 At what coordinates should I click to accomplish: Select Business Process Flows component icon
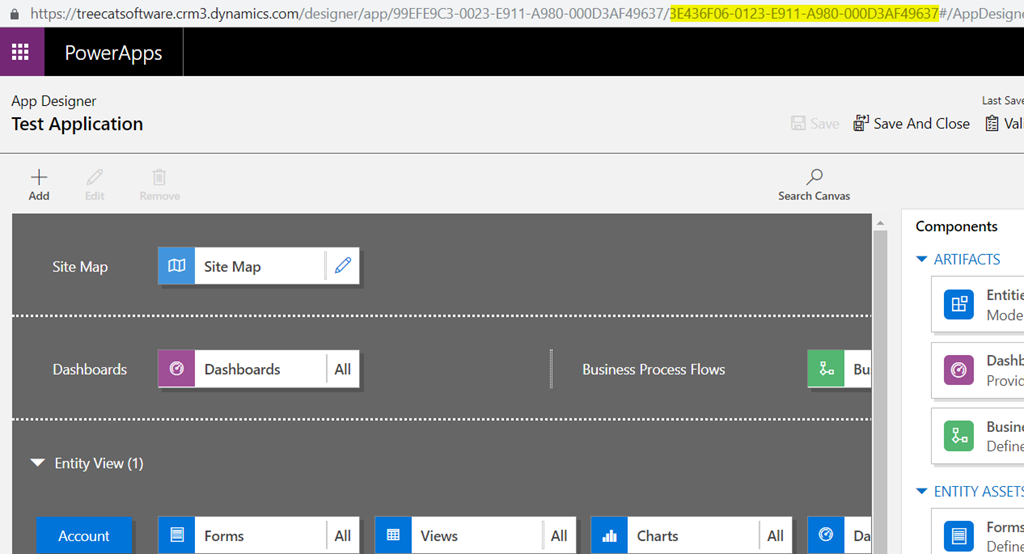coord(959,436)
